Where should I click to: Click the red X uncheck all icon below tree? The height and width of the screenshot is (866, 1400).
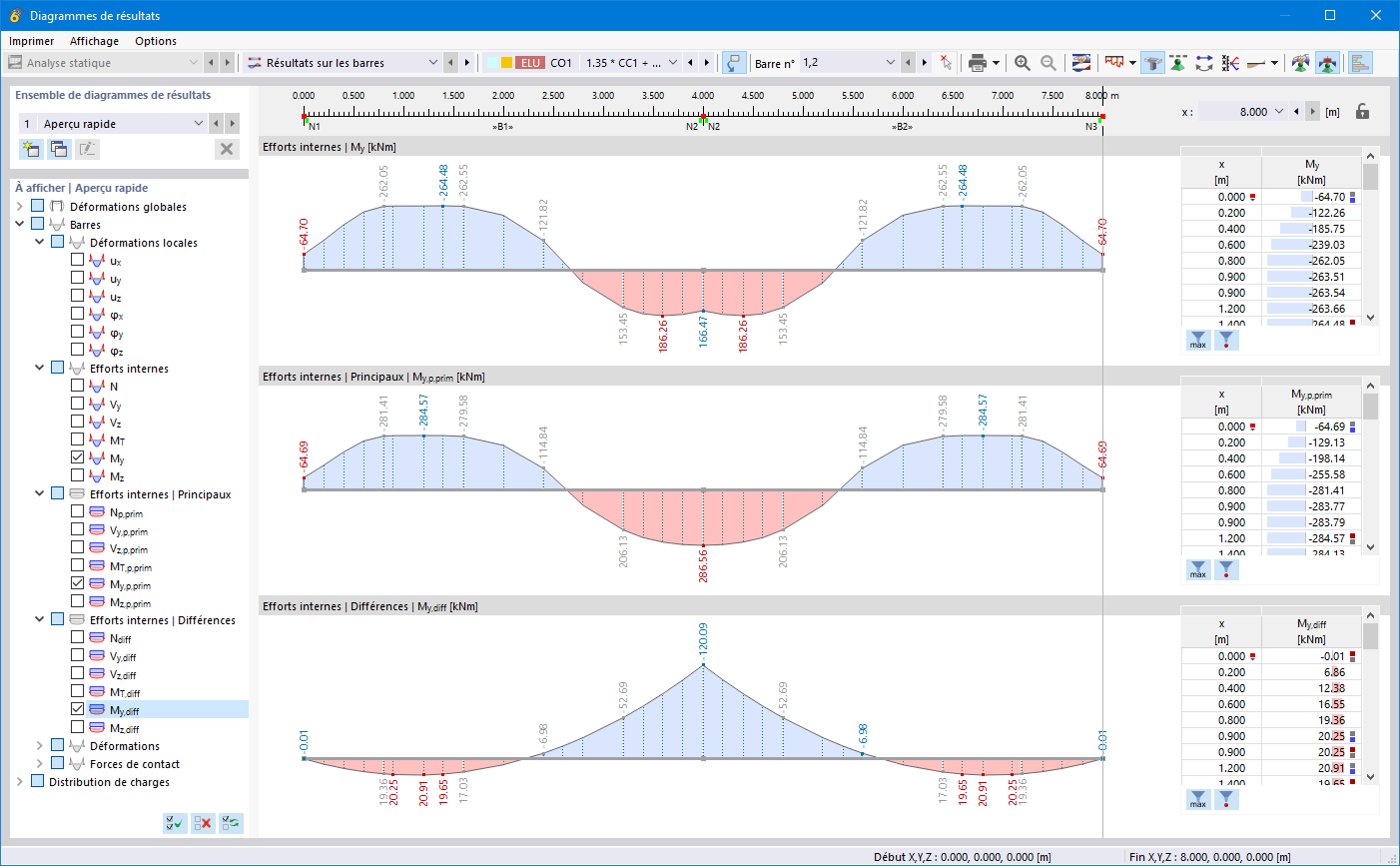(x=203, y=823)
